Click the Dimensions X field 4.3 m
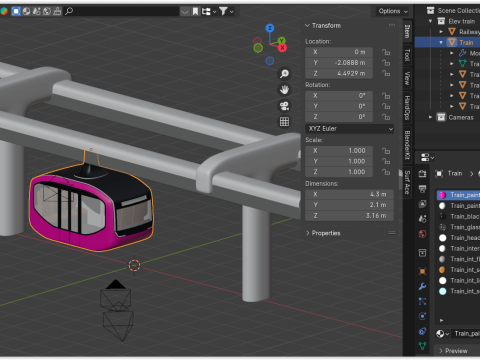The height and width of the screenshot is (360, 480). (349, 194)
